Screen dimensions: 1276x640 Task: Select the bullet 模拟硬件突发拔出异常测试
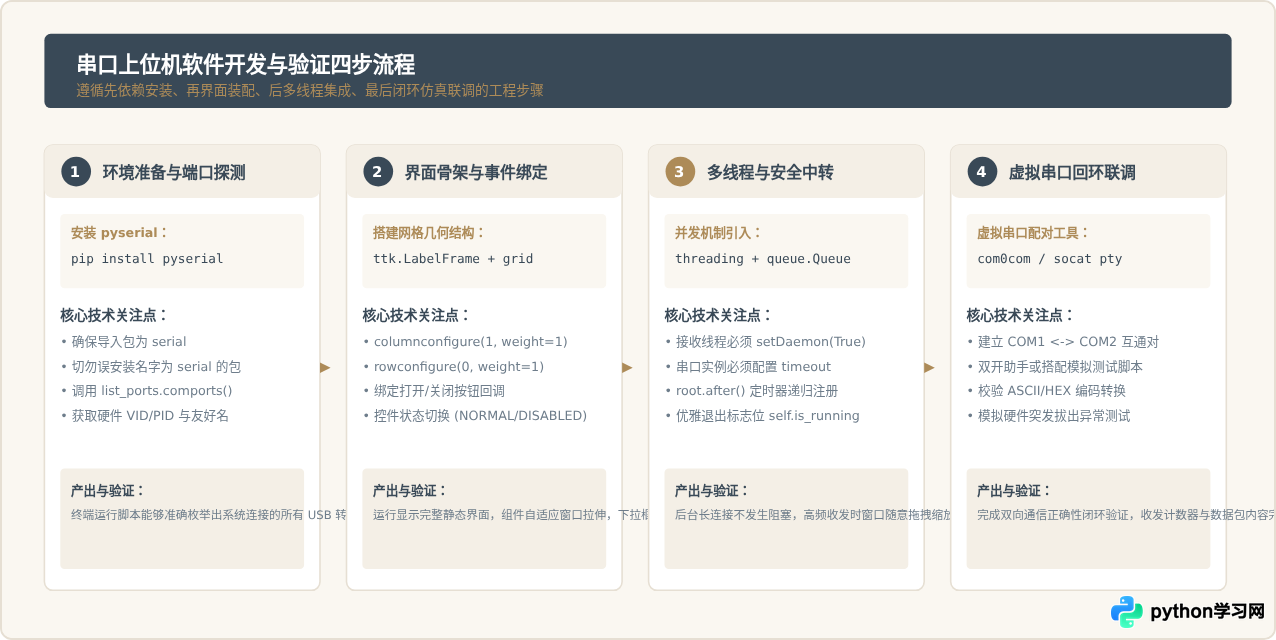click(1049, 416)
